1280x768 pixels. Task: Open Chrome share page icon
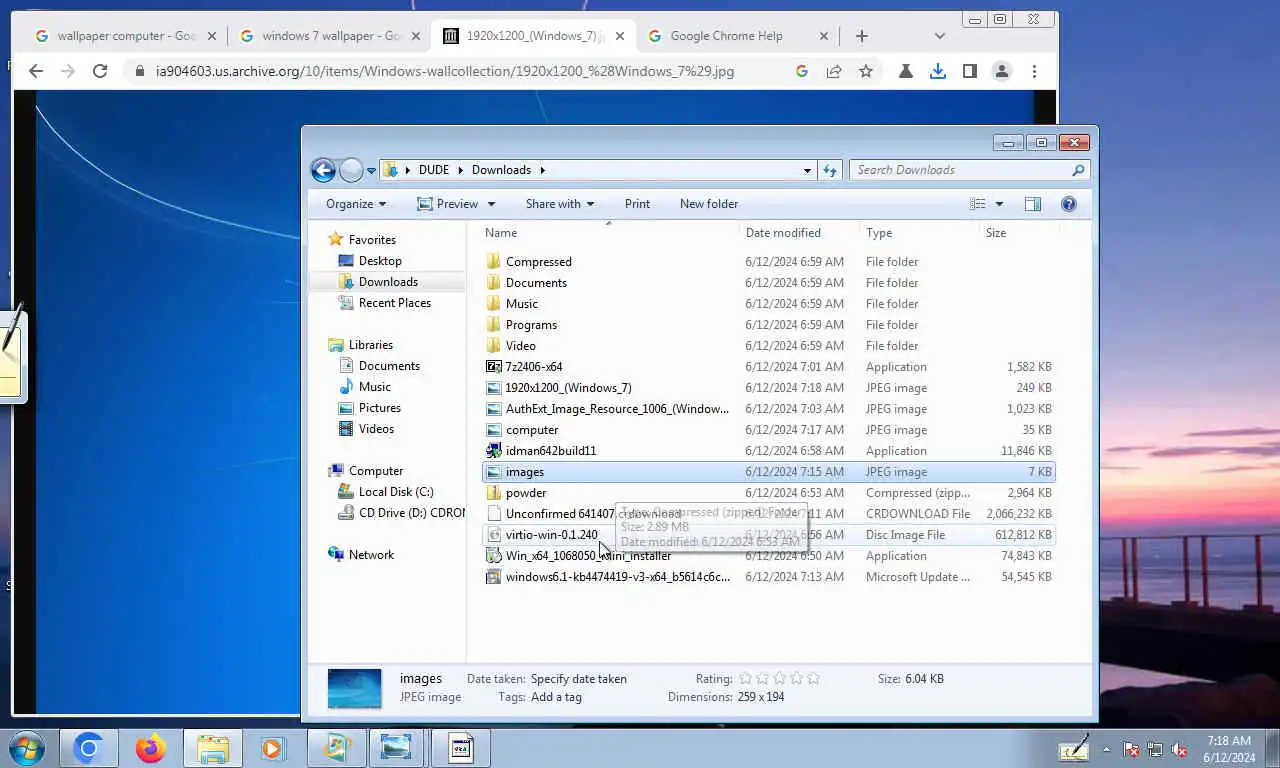834,71
